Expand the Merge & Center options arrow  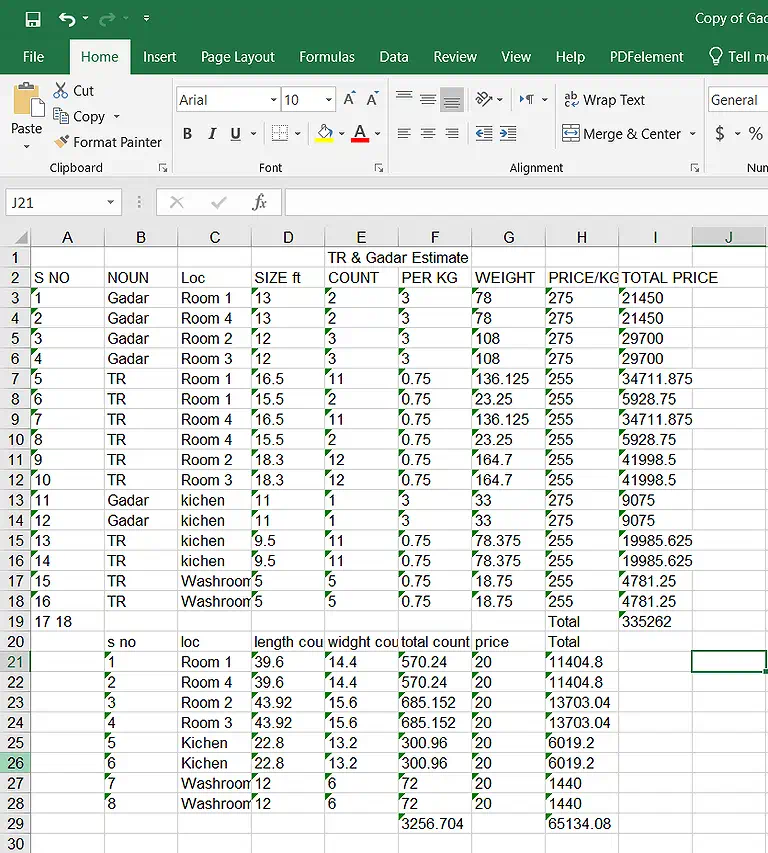[x=692, y=133]
